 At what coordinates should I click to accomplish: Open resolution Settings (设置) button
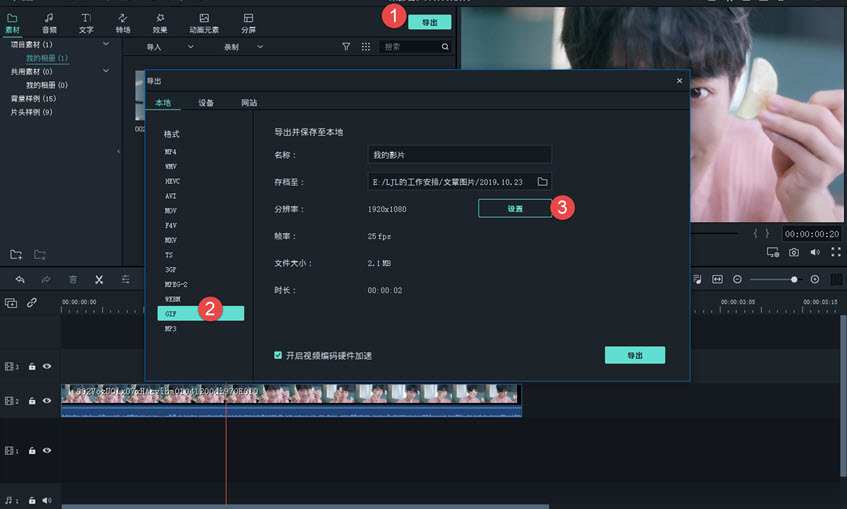pyautogui.click(x=515, y=209)
